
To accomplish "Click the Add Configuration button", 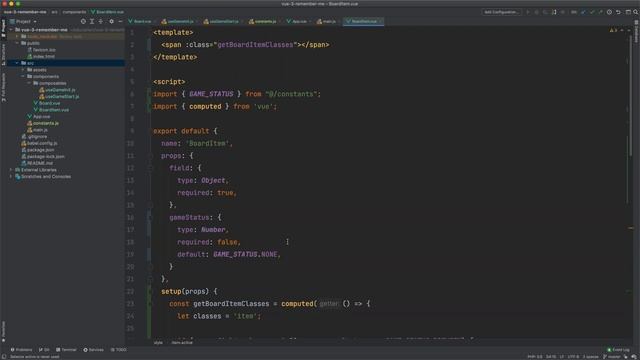I will tap(501, 12).
